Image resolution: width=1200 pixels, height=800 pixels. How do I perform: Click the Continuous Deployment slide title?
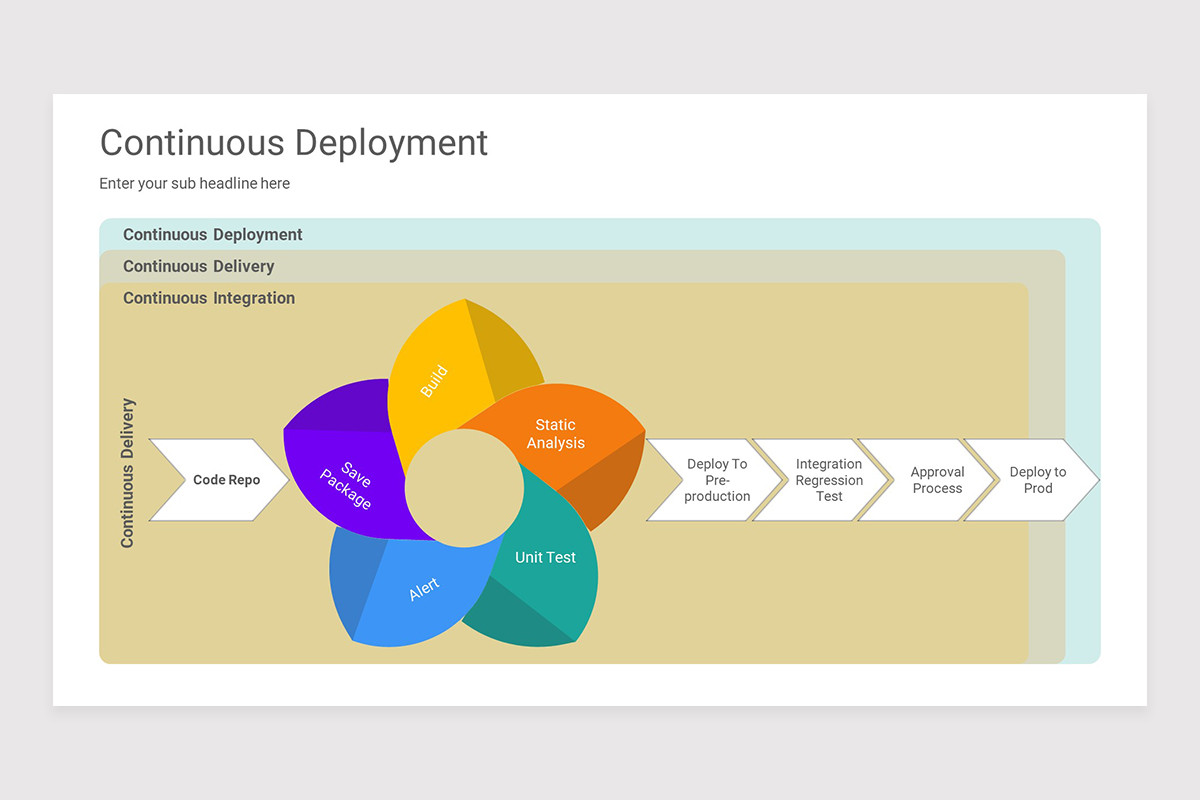(x=293, y=143)
